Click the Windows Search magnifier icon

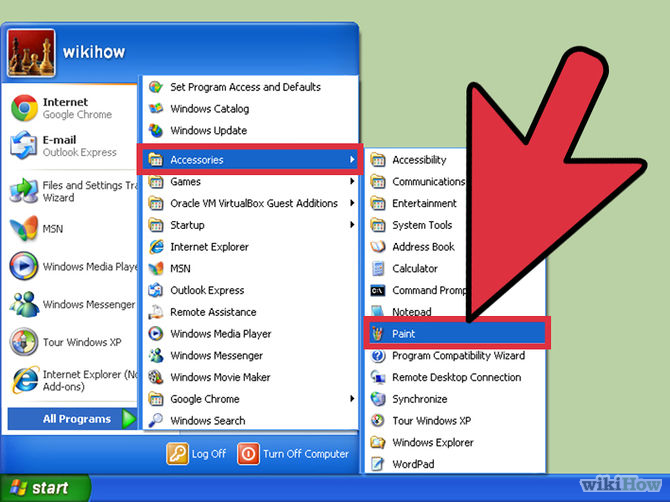point(156,420)
